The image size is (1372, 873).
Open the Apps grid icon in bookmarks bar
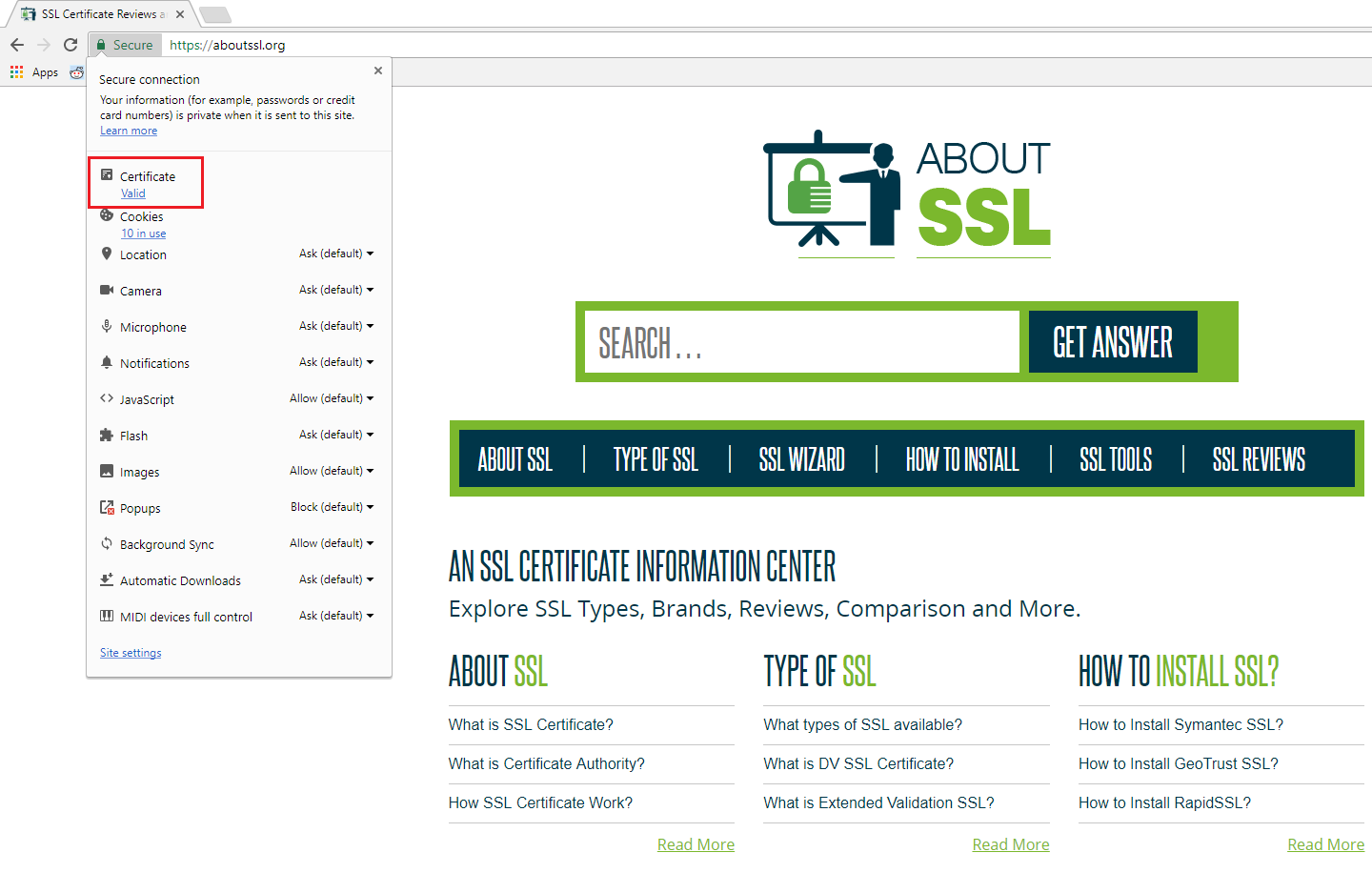coord(16,72)
